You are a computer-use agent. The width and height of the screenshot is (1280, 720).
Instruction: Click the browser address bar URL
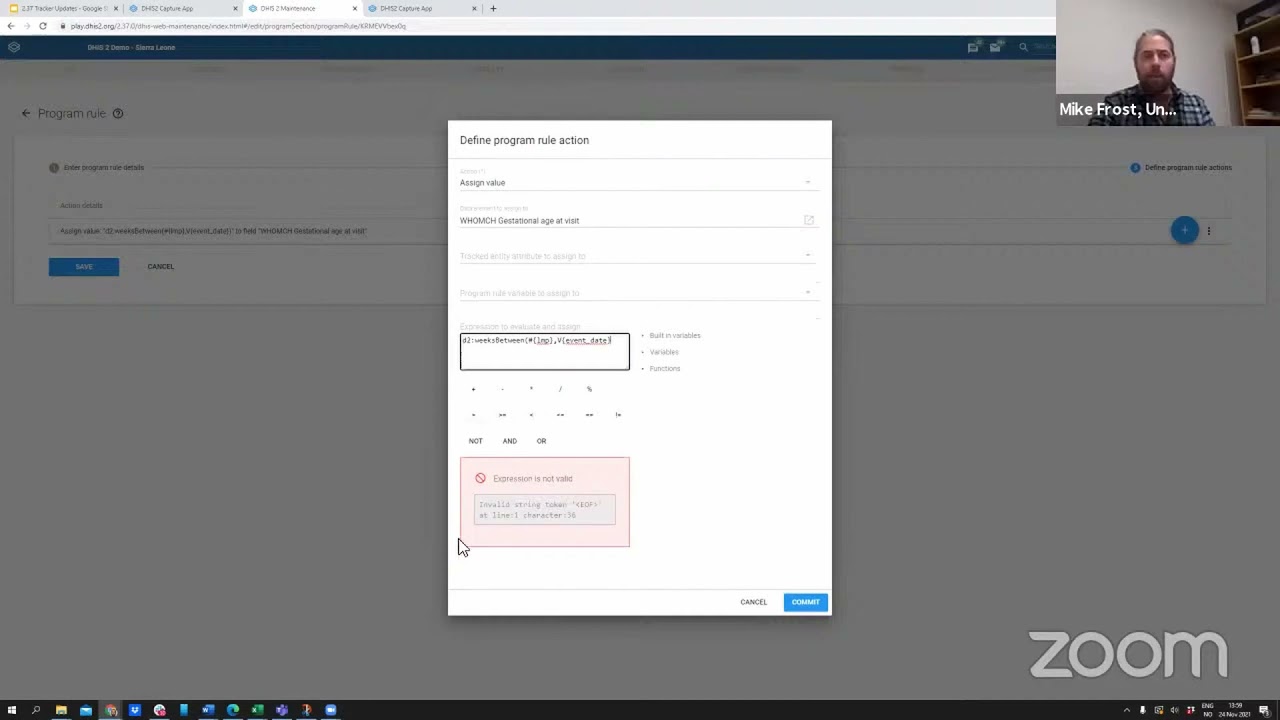[x=238, y=25]
